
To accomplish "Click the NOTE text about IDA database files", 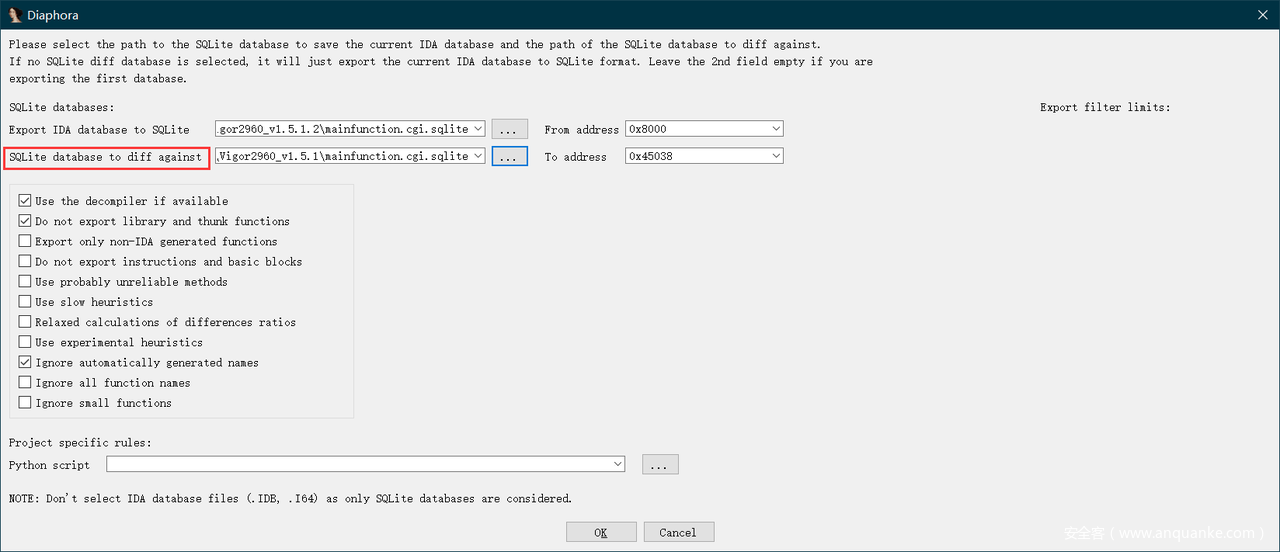I will 290,498.
